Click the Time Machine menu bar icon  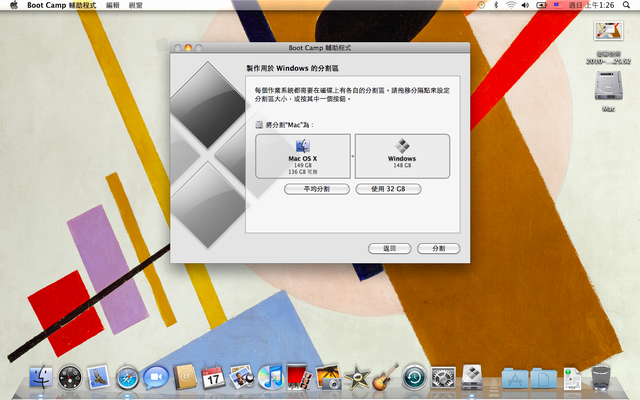click(x=482, y=5)
